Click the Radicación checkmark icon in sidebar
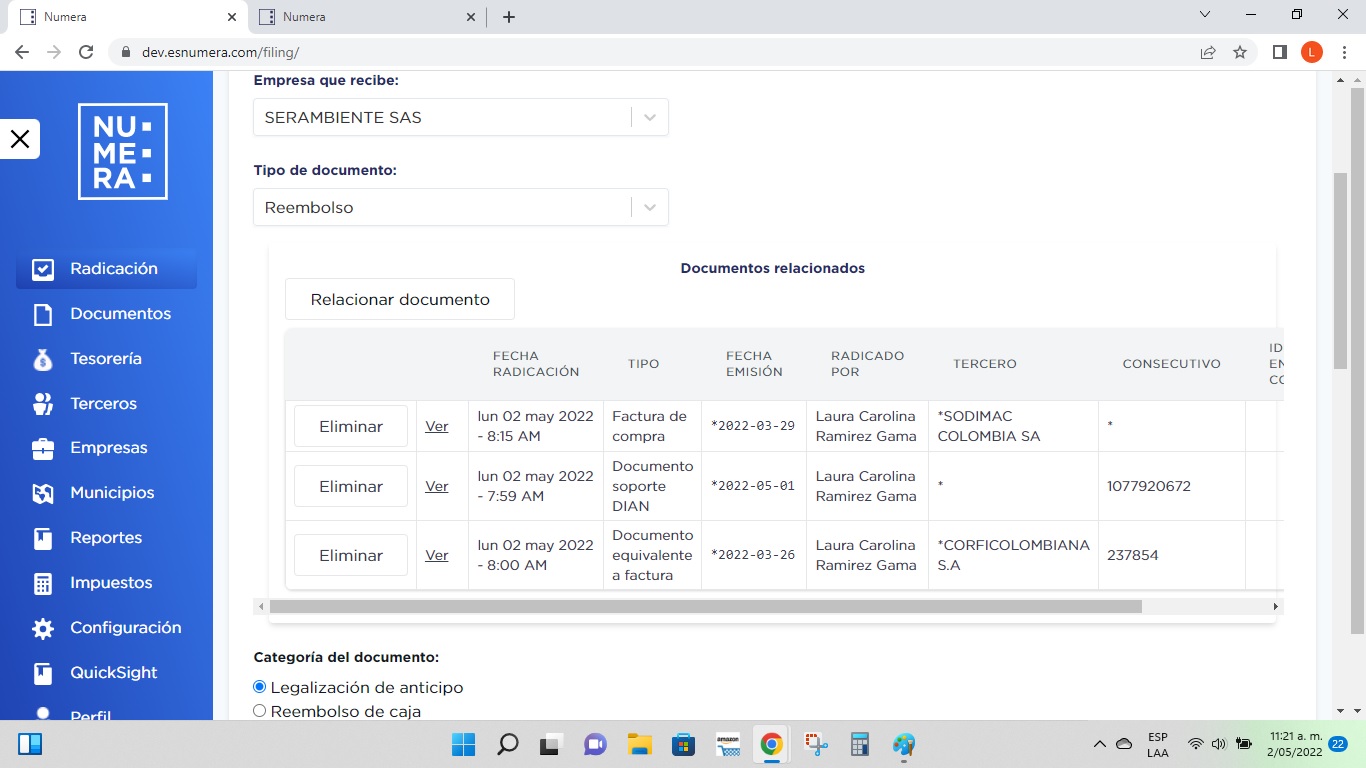 pyautogui.click(x=42, y=269)
